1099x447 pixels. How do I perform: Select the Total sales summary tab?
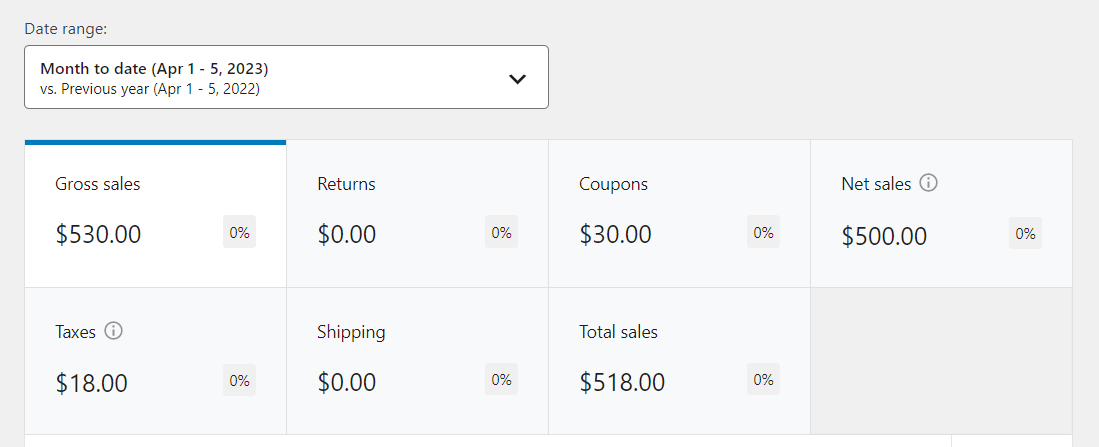pos(680,361)
